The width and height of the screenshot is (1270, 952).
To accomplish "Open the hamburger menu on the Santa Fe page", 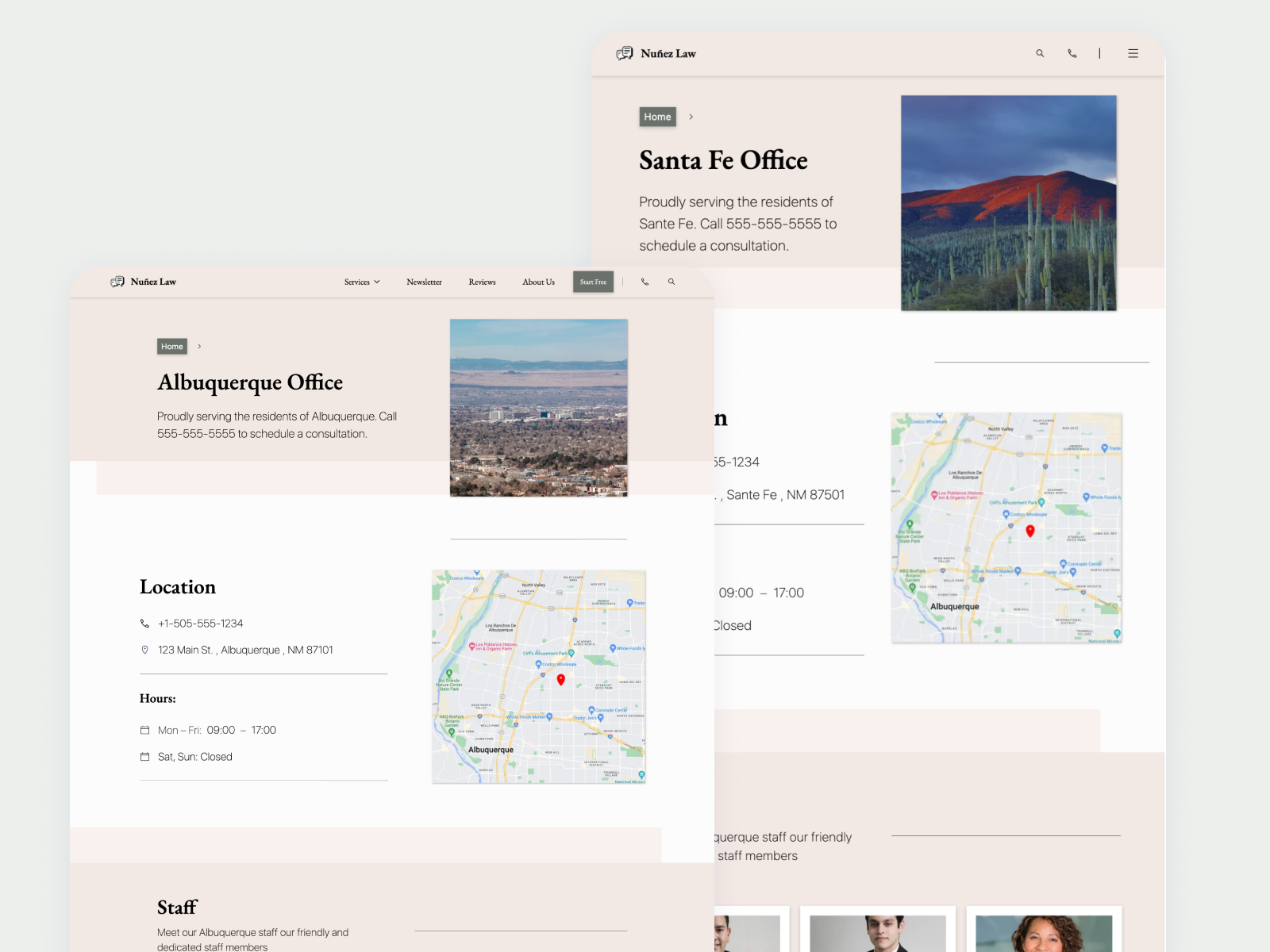I will pos(1133,53).
